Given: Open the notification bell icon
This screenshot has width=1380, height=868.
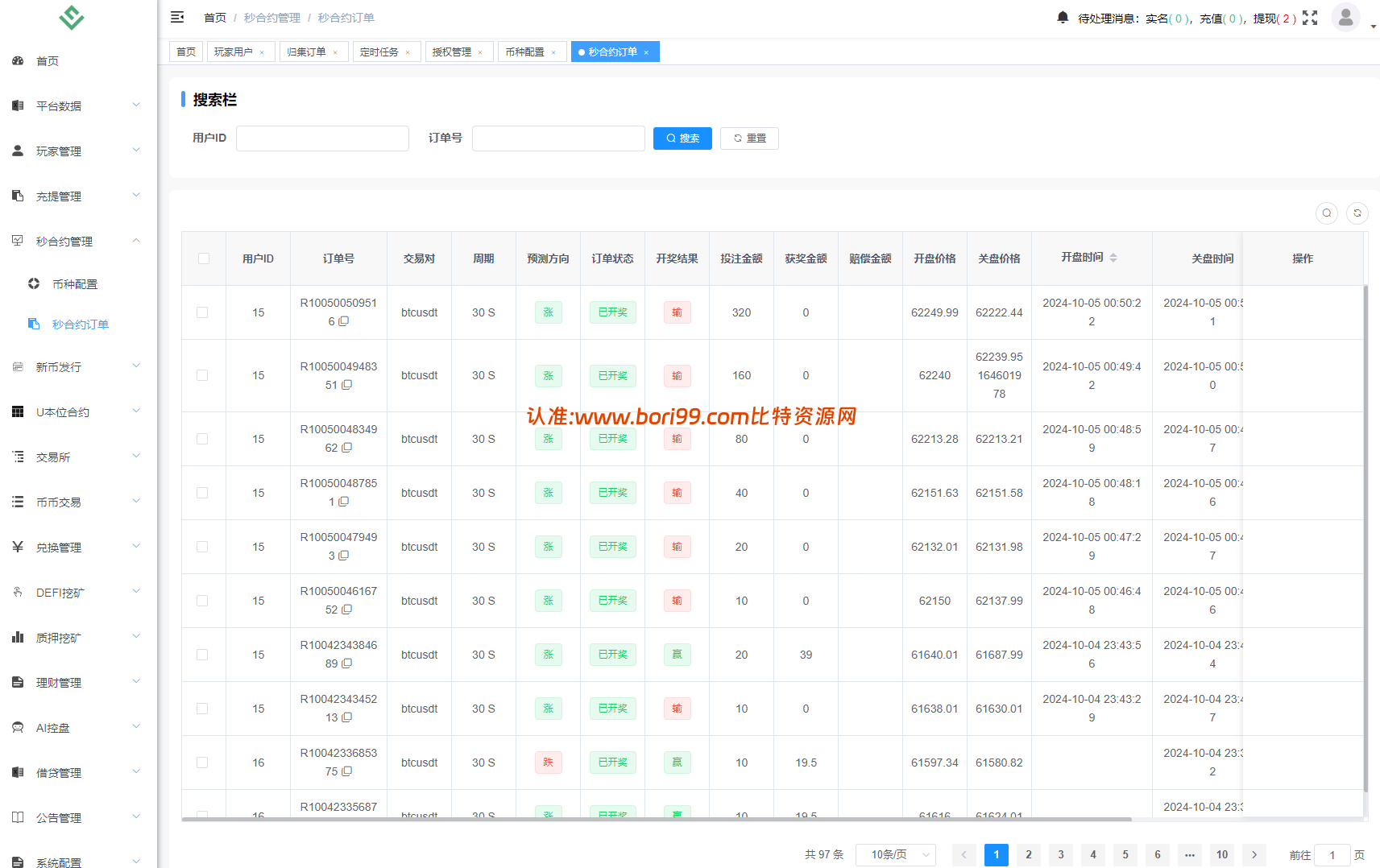Looking at the screenshot, I should coord(1063,17).
